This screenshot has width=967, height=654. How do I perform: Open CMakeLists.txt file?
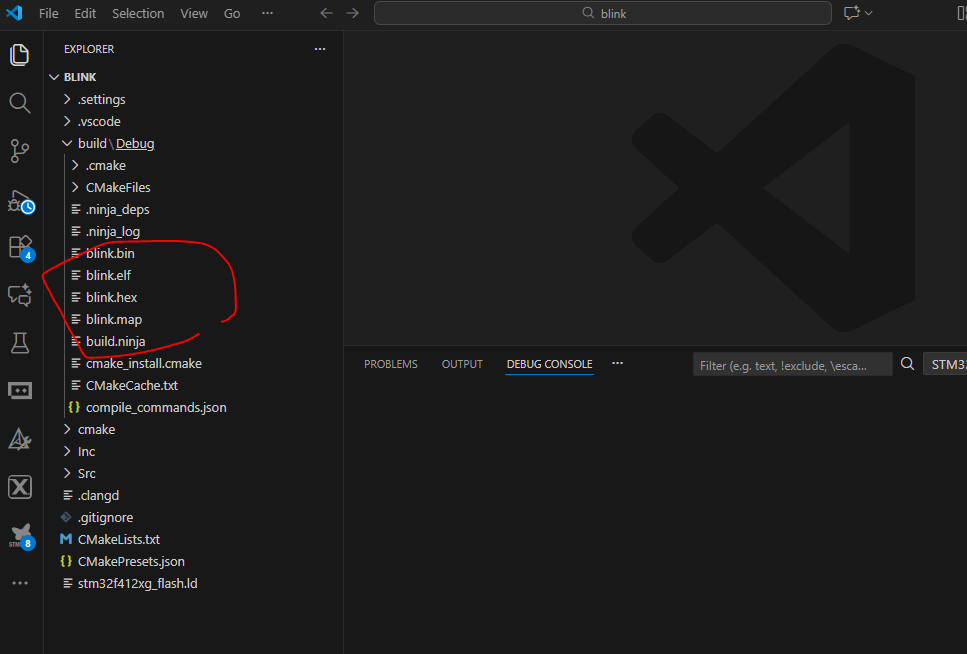118,539
